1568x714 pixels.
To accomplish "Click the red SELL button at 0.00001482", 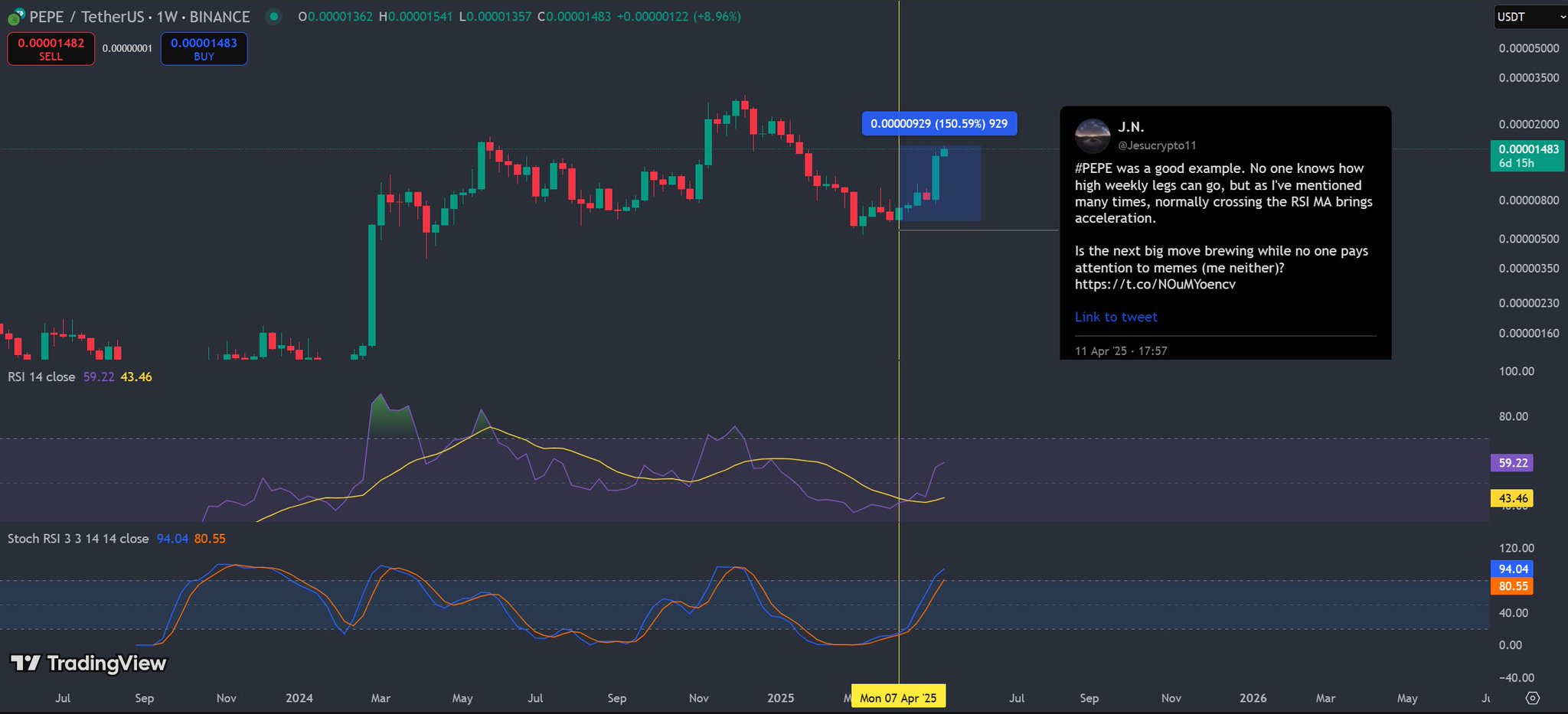I will [51, 49].
